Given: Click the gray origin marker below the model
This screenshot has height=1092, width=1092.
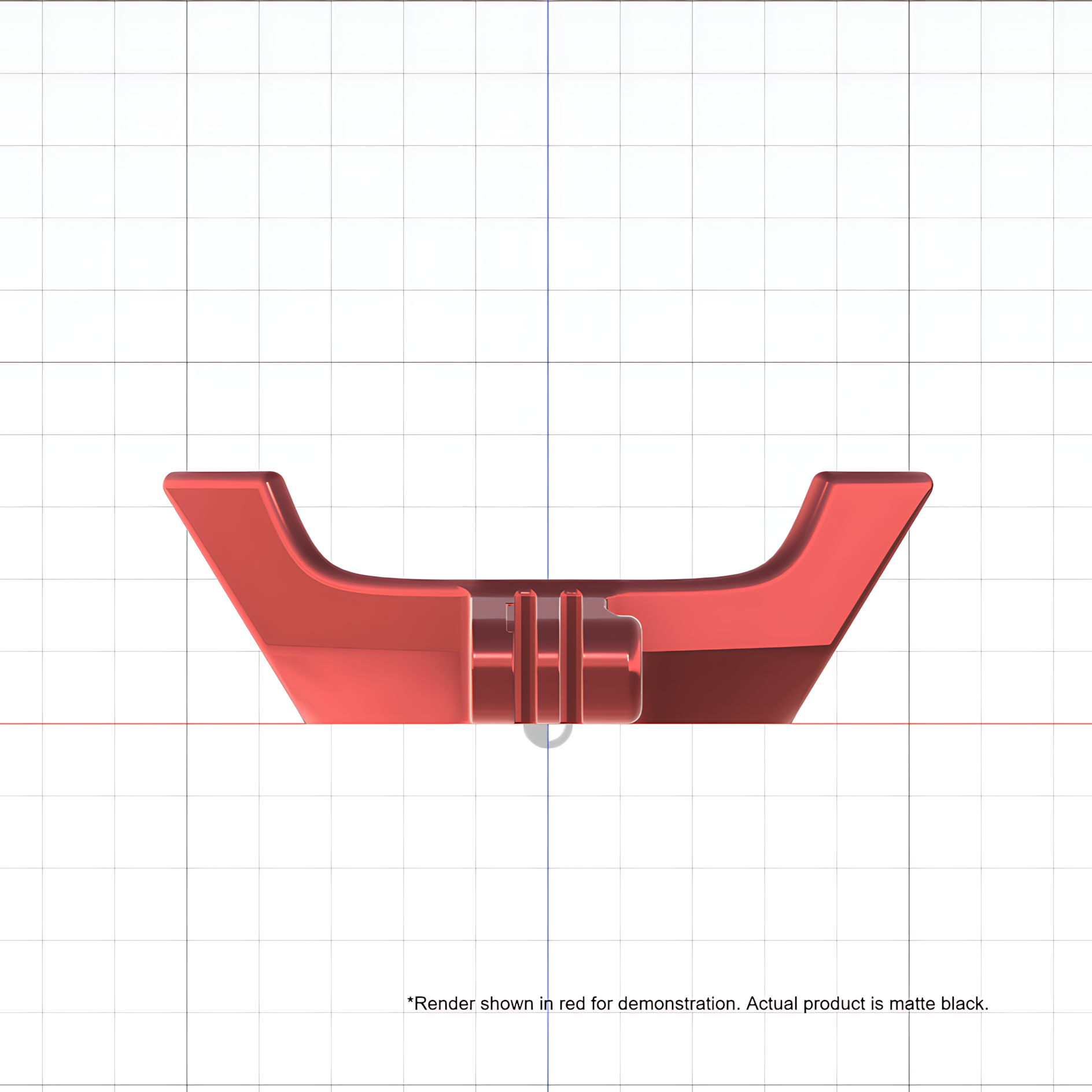Looking at the screenshot, I should point(548,736).
